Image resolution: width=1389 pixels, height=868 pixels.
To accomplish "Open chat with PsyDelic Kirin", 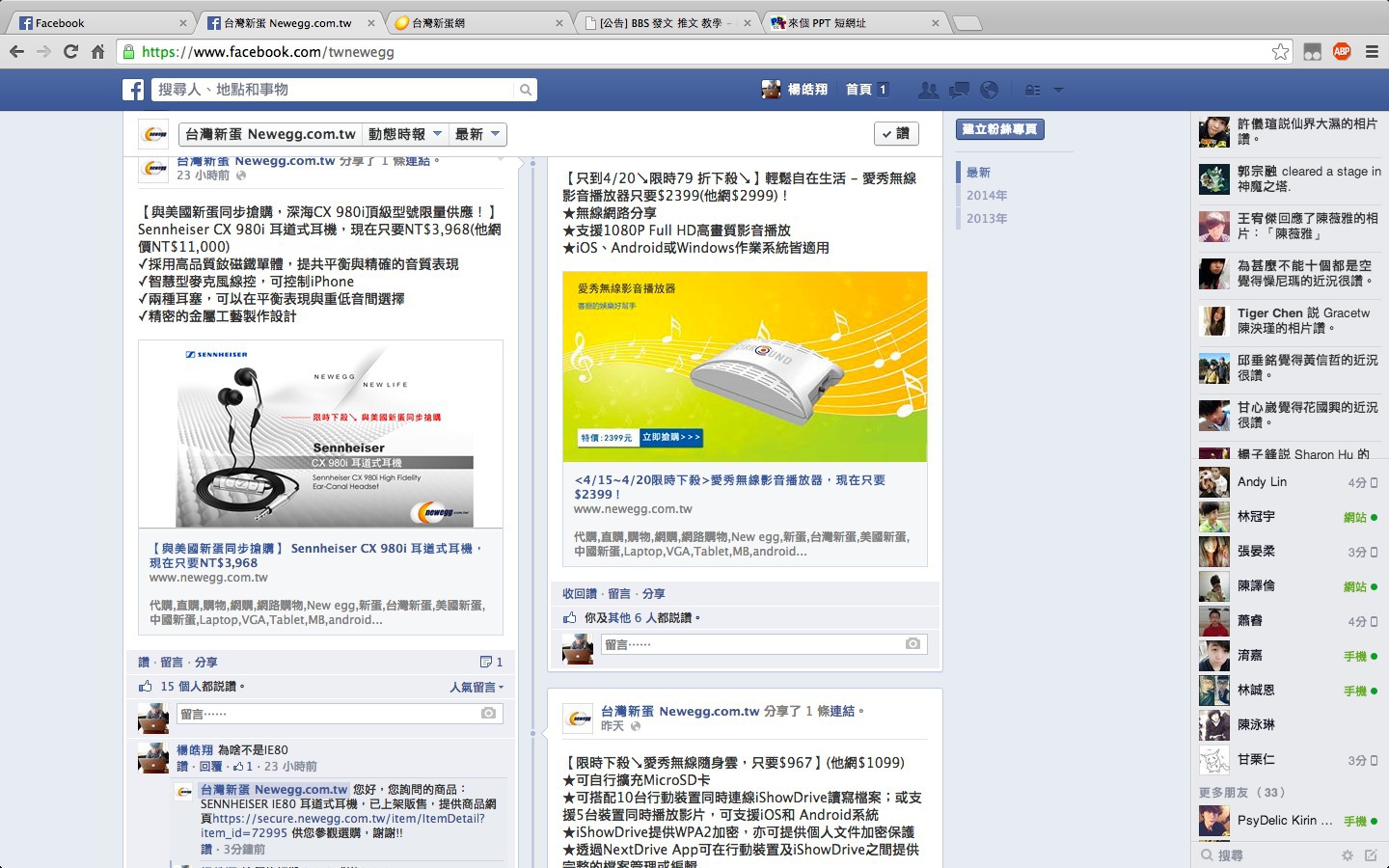I will [1289, 822].
